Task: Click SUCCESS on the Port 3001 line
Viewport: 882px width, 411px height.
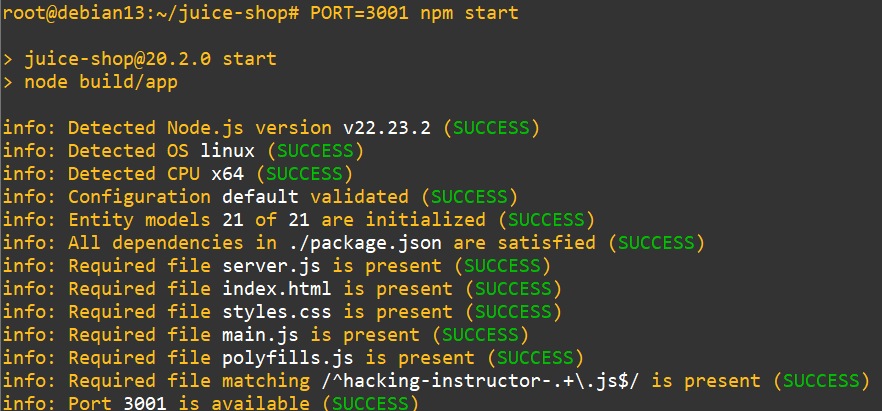Action: [370, 403]
